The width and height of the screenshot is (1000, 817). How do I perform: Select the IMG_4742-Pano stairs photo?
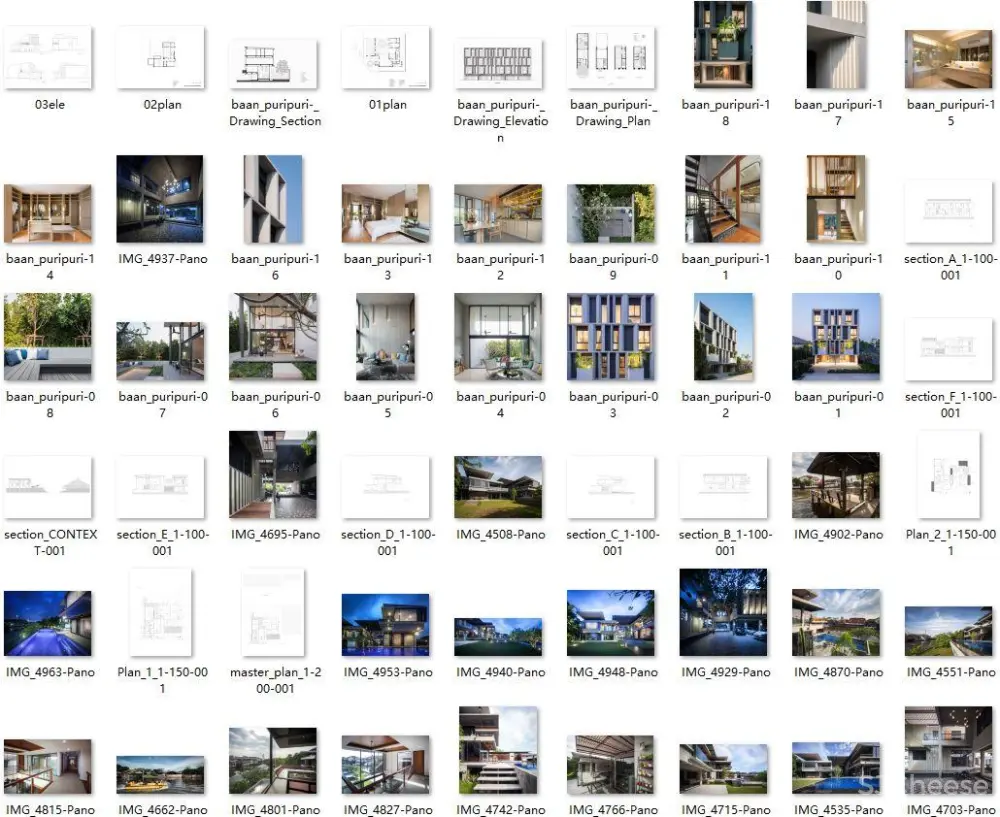click(x=499, y=750)
